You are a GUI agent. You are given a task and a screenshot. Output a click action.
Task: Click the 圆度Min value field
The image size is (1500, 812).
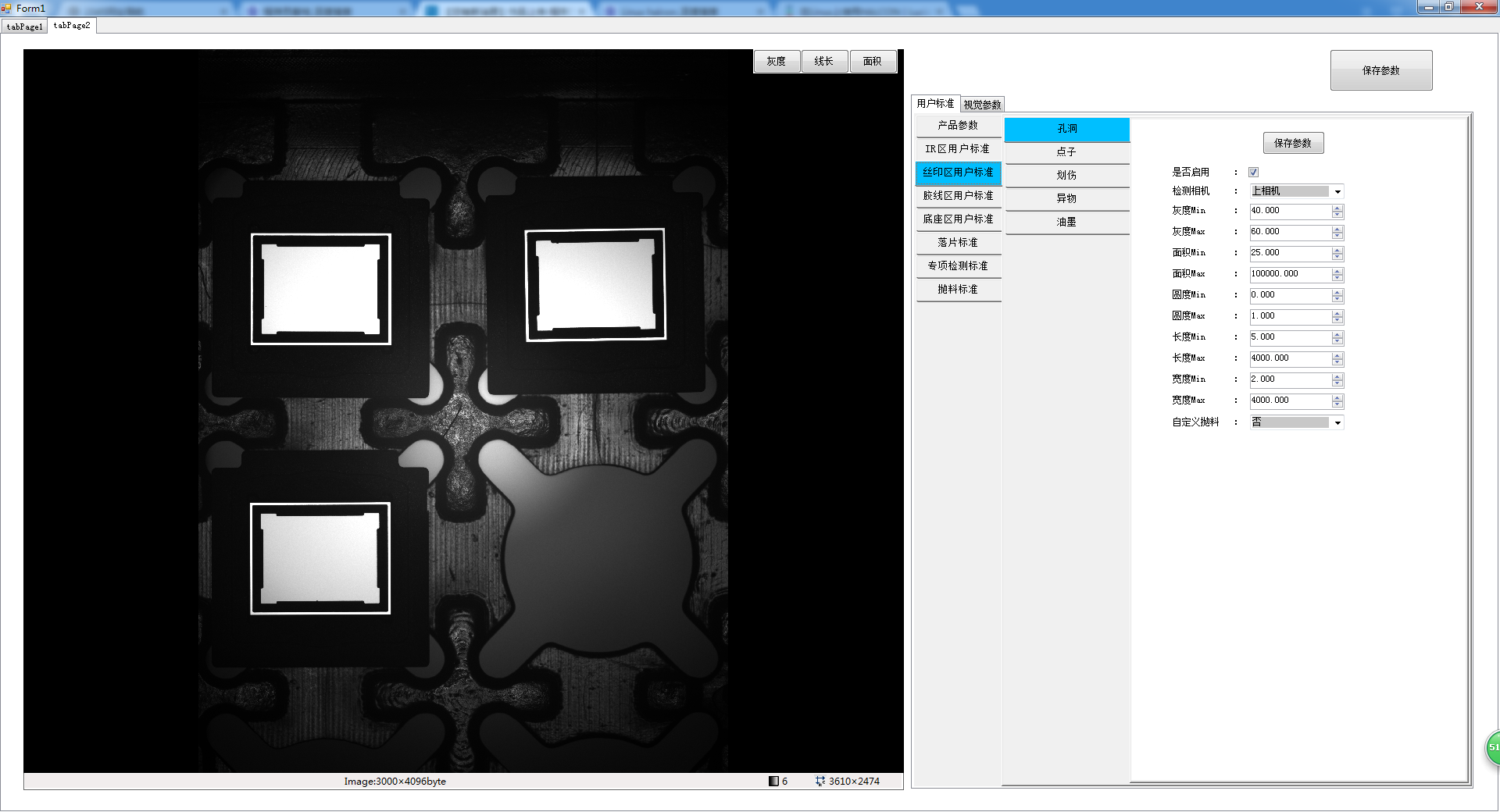tap(1291, 295)
